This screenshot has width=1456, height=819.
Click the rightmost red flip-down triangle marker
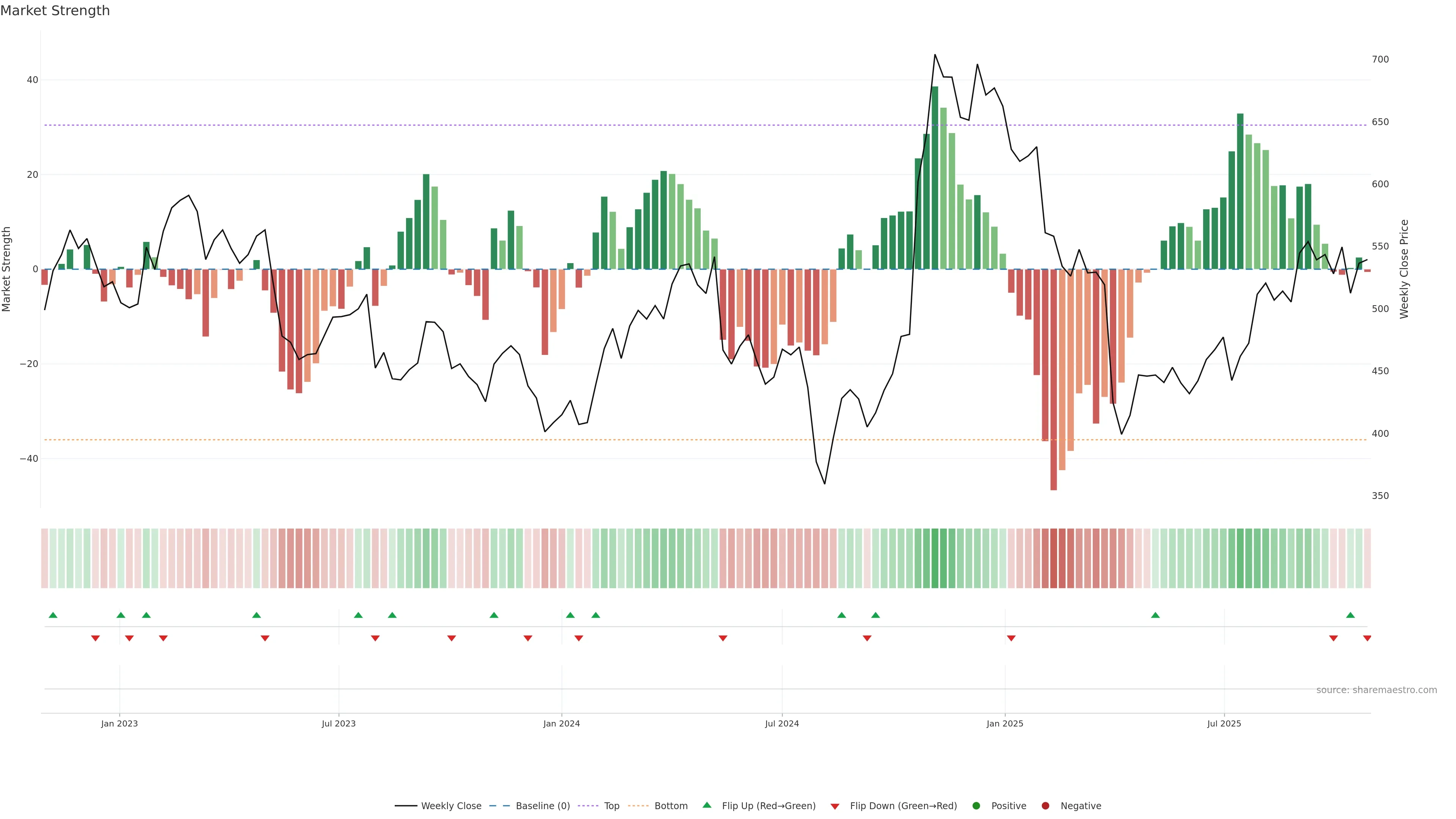pos(1367,638)
